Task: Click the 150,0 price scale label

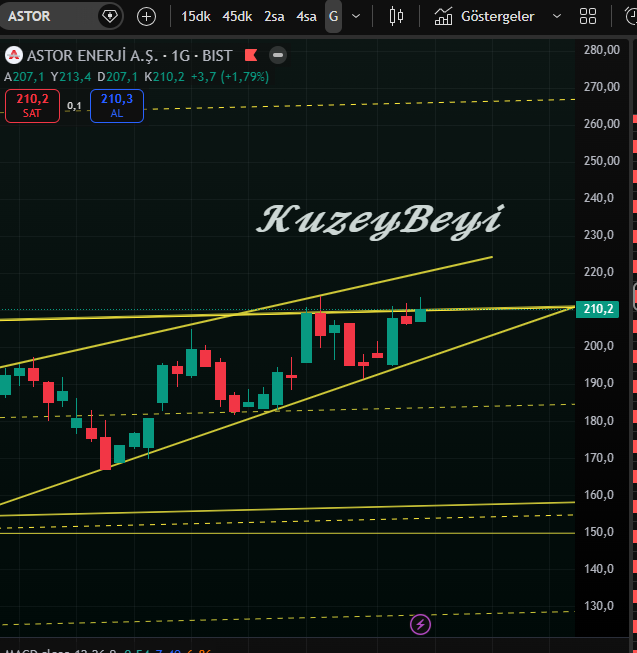Action: pyautogui.click(x=599, y=532)
